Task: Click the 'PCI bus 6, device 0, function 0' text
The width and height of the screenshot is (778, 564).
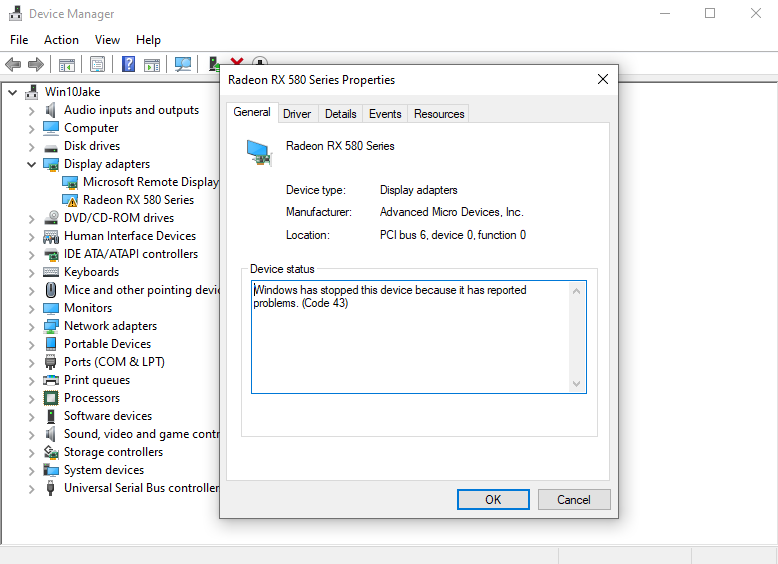Action: [x=453, y=235]
